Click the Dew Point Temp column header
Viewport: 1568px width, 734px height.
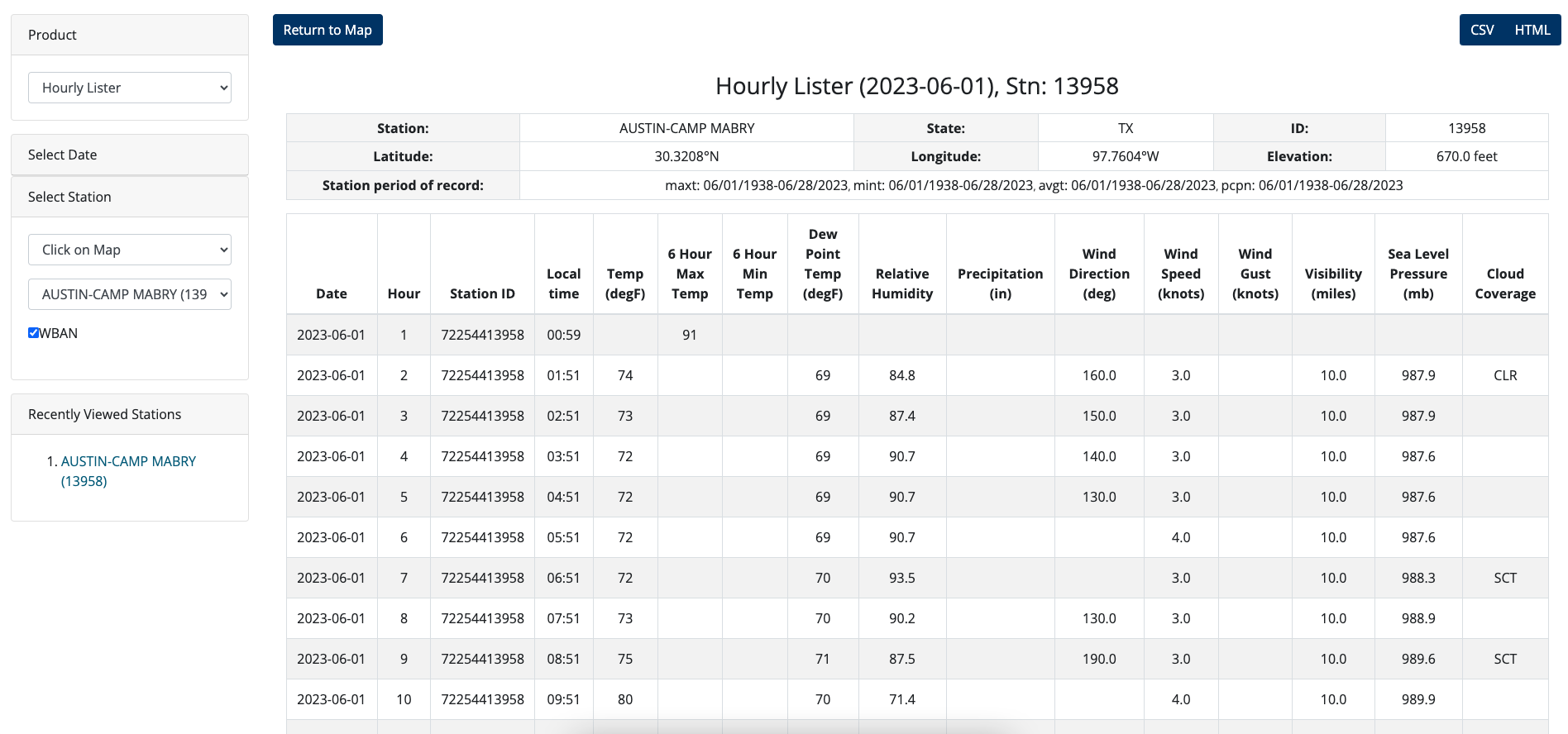(823, 264)
